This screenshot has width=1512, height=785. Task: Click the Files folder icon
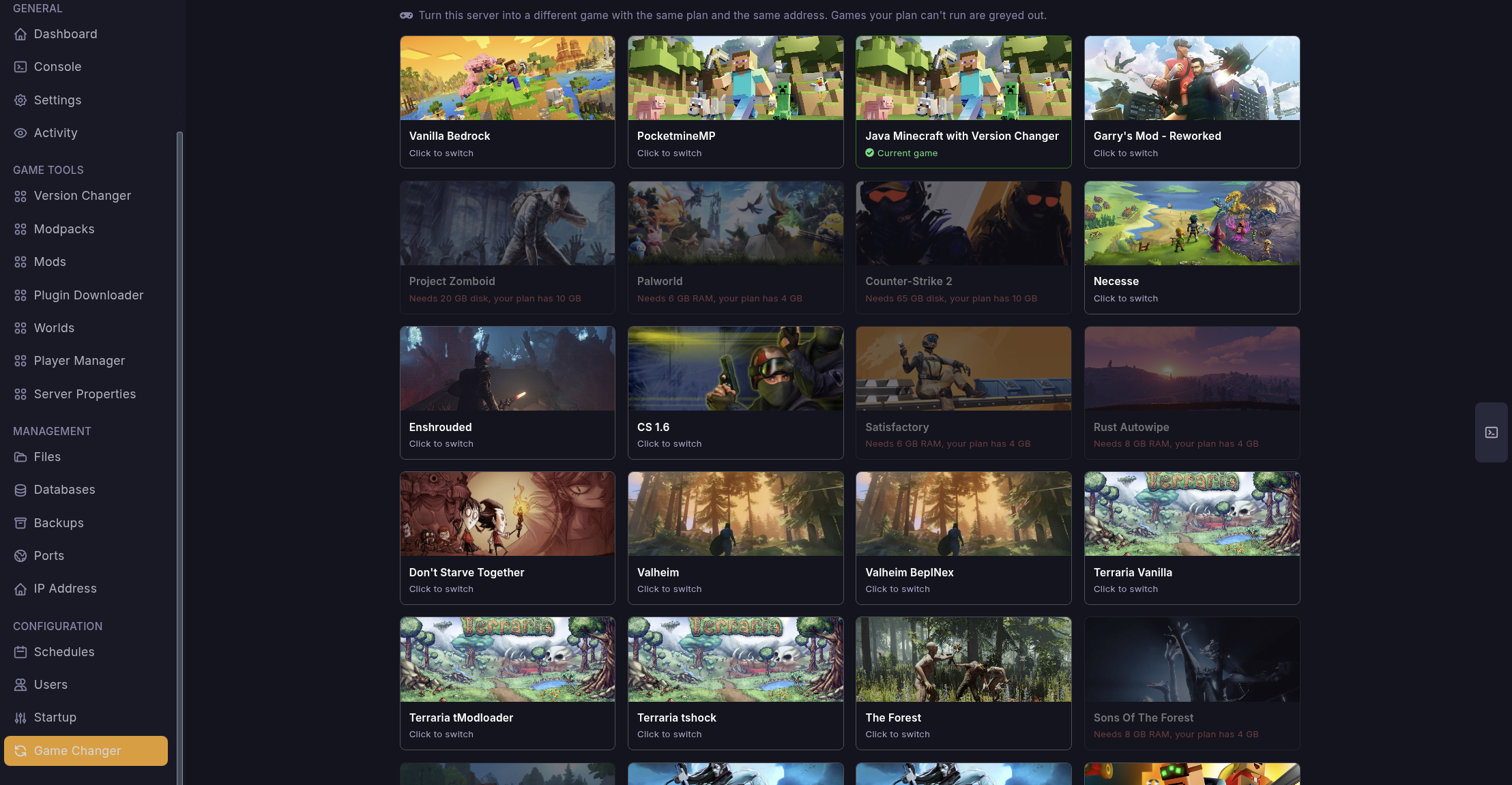point(20,457)
